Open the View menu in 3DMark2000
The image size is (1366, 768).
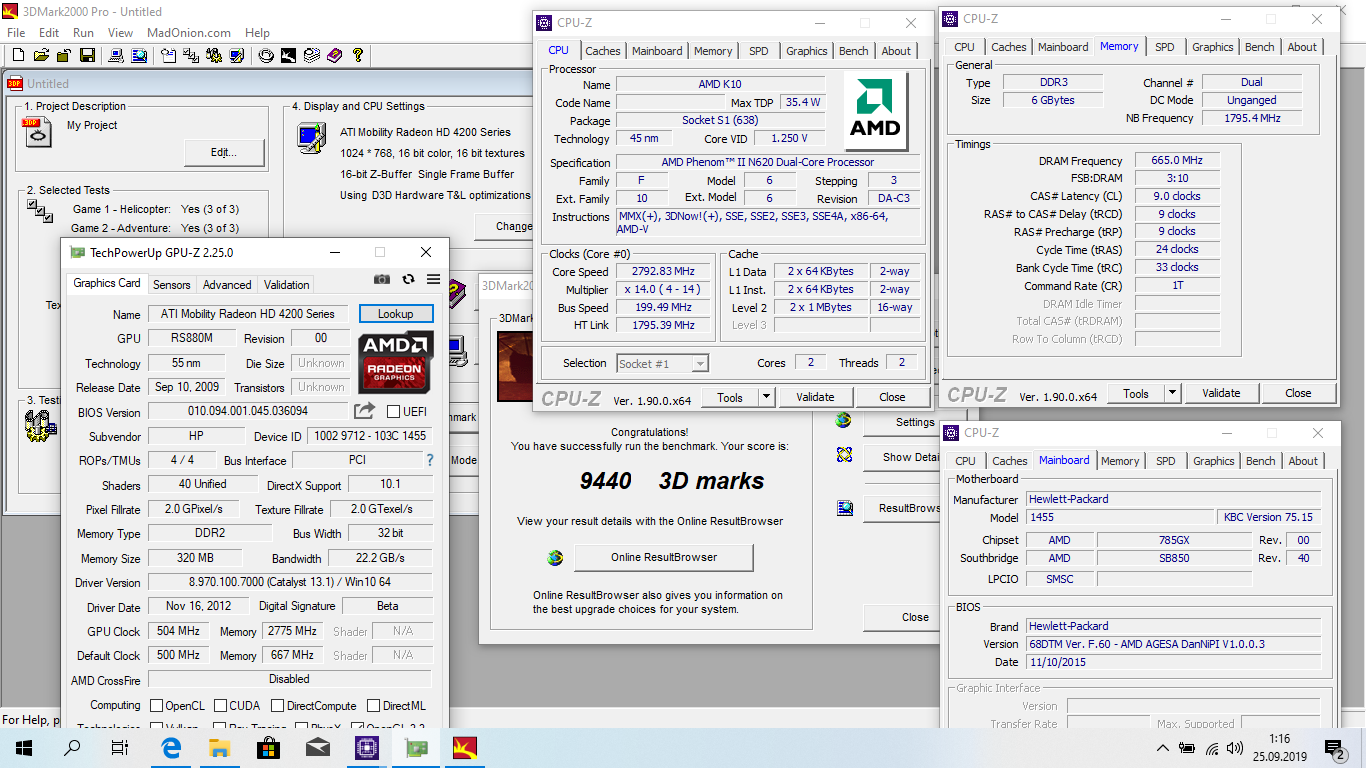click(120, 32)
